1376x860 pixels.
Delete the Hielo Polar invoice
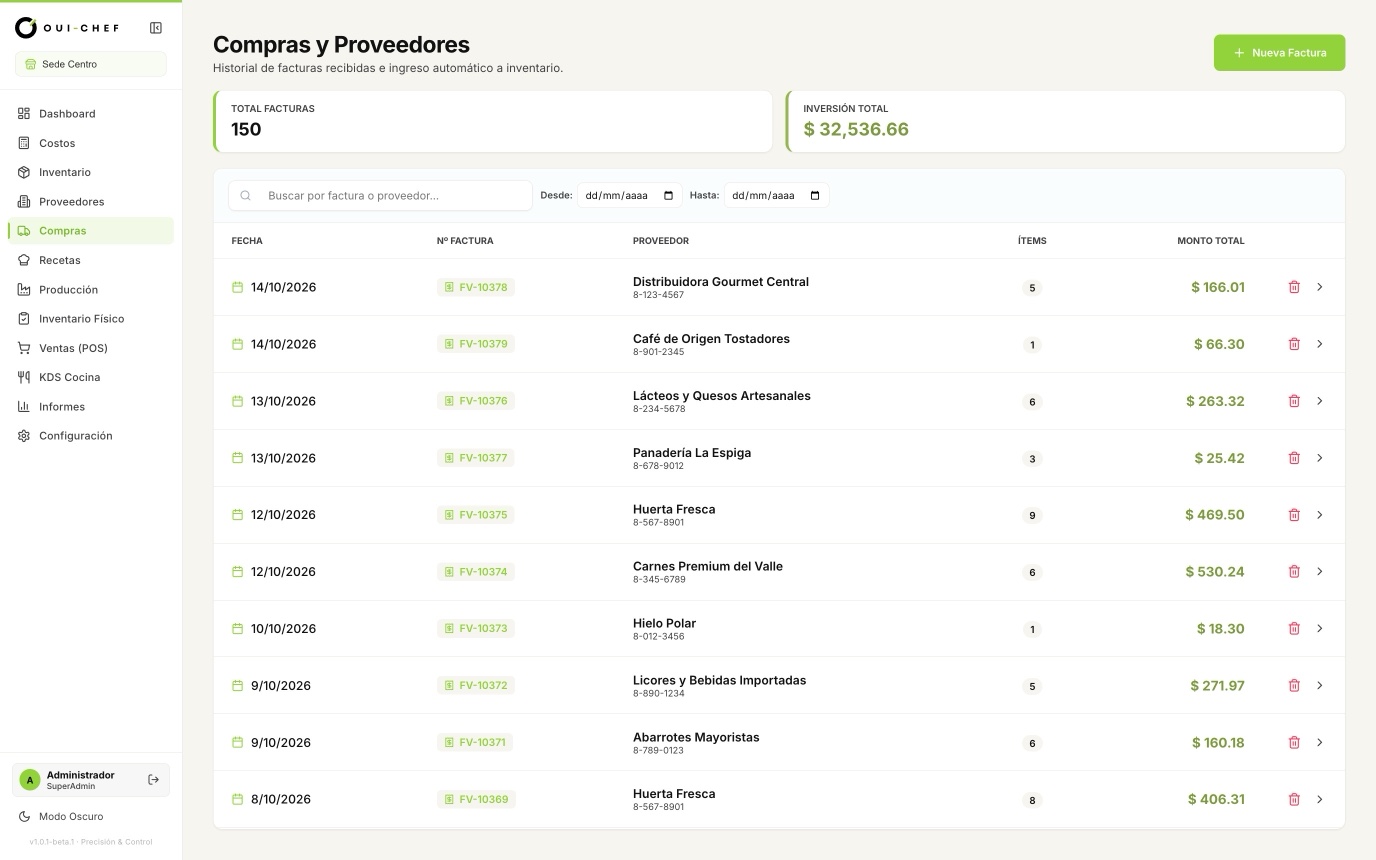click(1294, 629)
